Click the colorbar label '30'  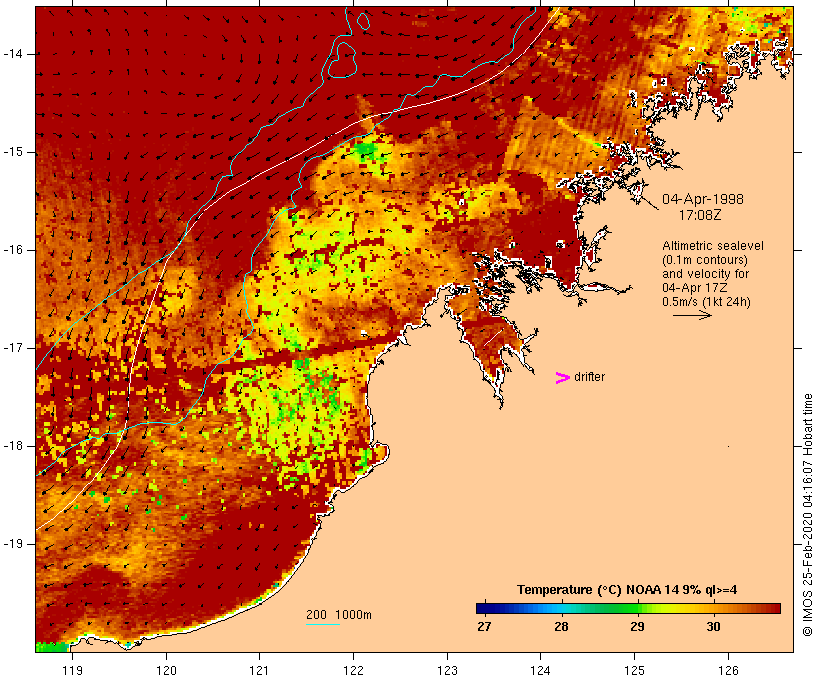pos(713,626)
